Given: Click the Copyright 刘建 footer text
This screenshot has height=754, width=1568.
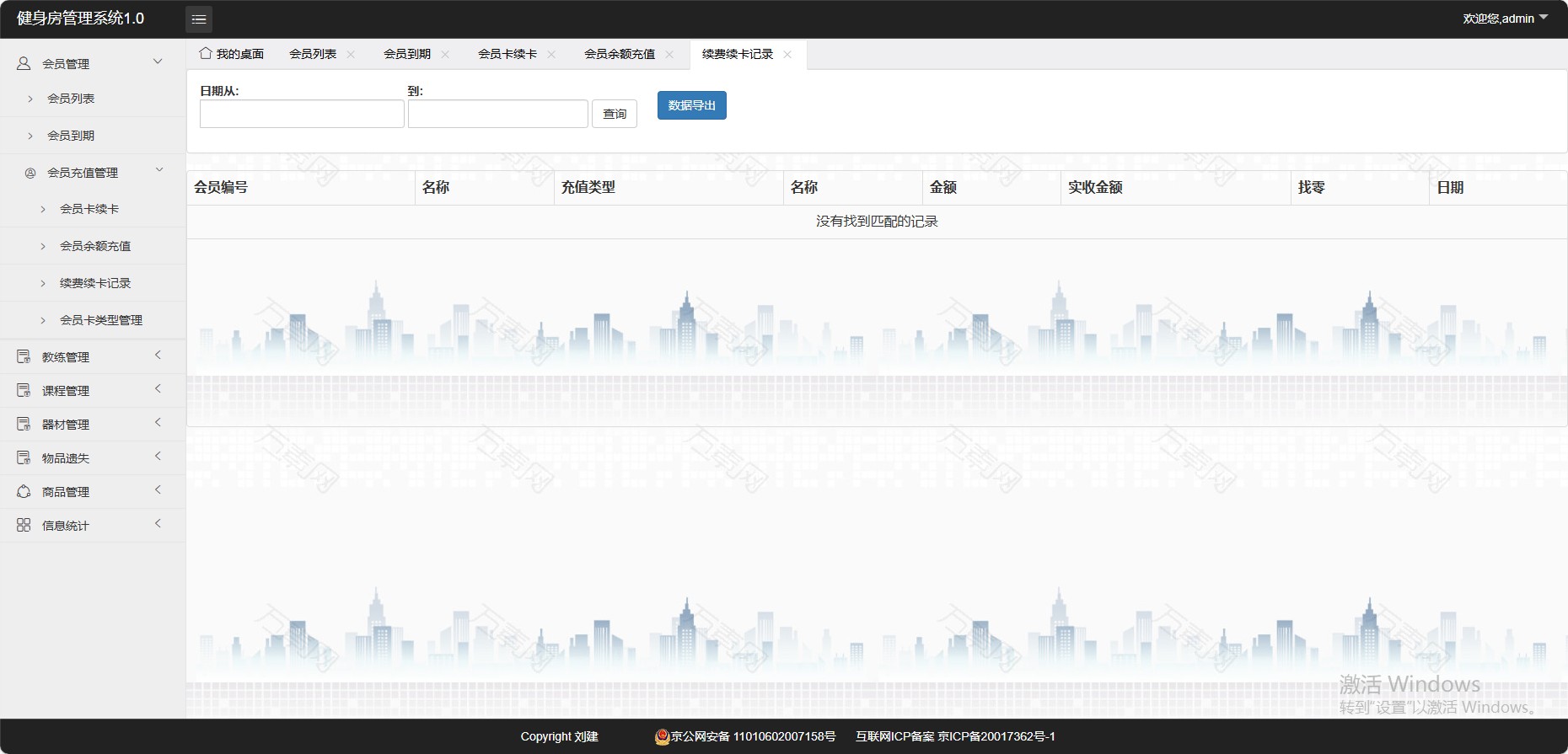Looking at the screenshot, I should 560,737.
